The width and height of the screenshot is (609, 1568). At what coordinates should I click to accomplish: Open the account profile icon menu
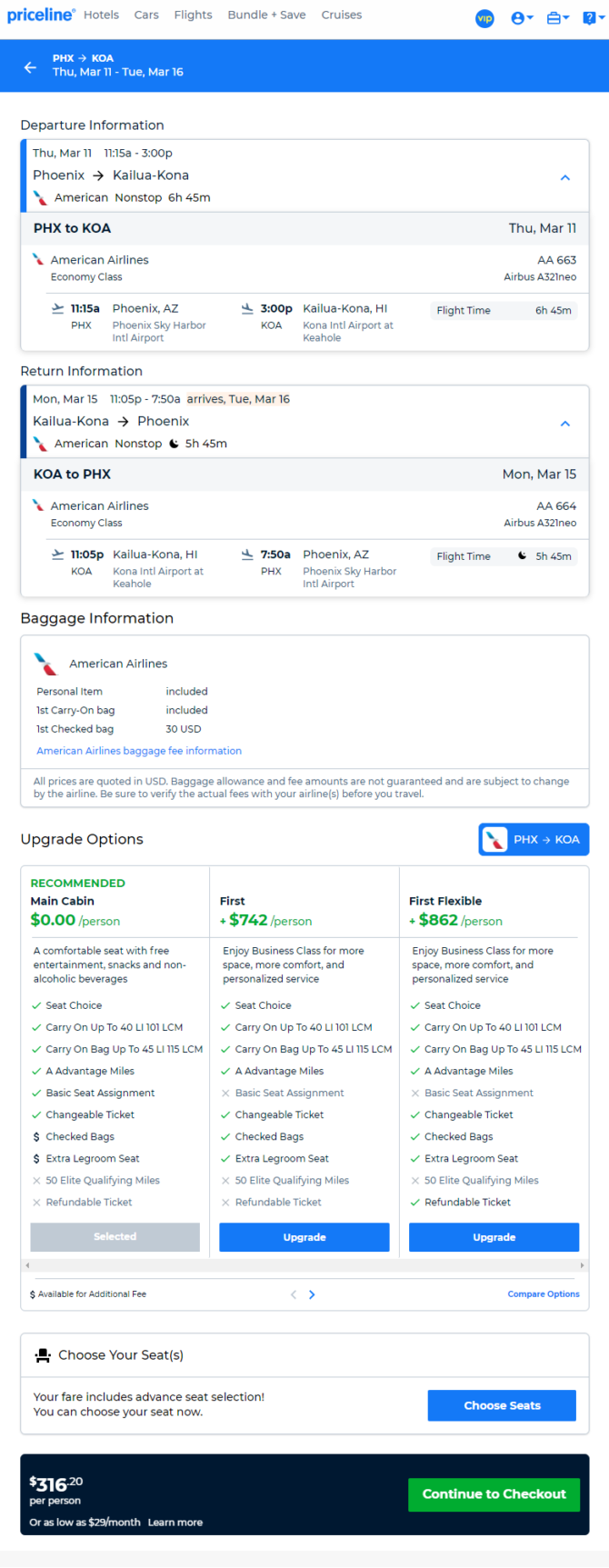(522, 18)
